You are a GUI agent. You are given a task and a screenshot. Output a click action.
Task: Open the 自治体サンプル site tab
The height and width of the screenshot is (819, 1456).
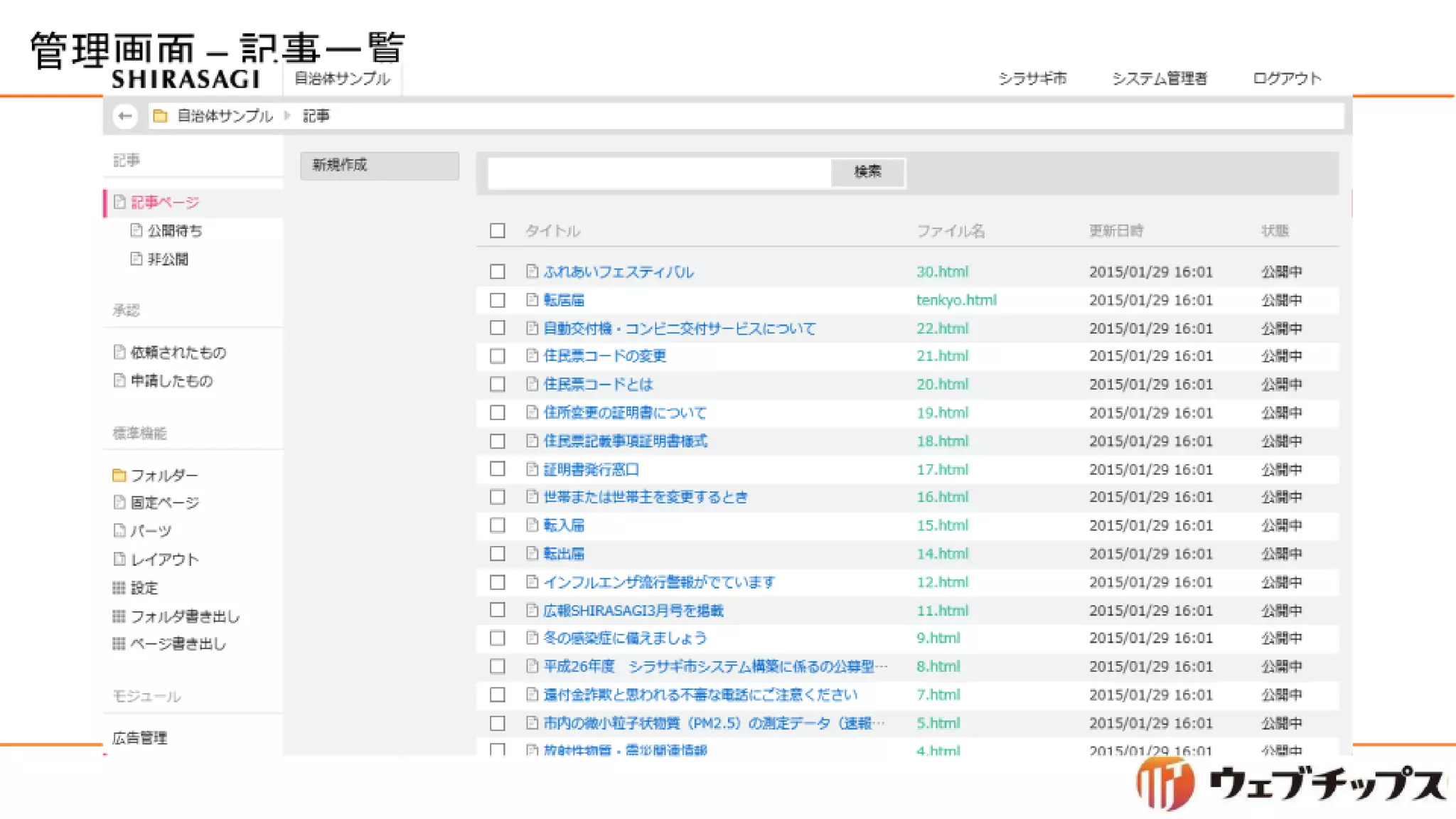coord(342,79)
